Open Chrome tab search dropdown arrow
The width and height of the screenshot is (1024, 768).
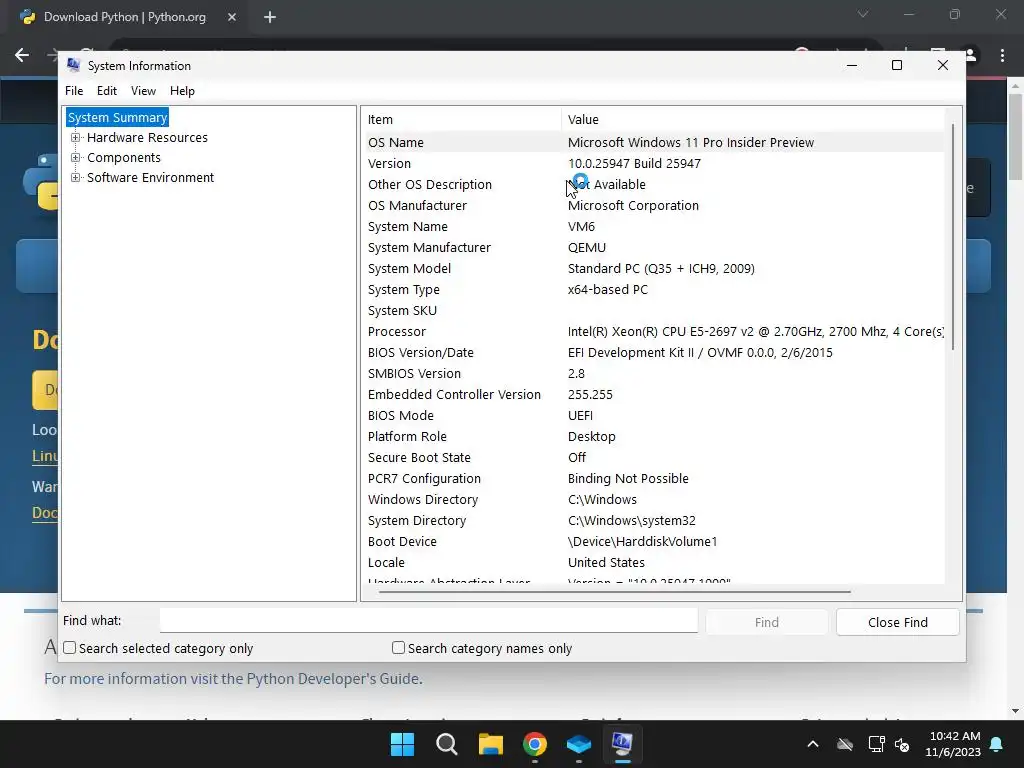pyautogui.click(x=863, y=14)
